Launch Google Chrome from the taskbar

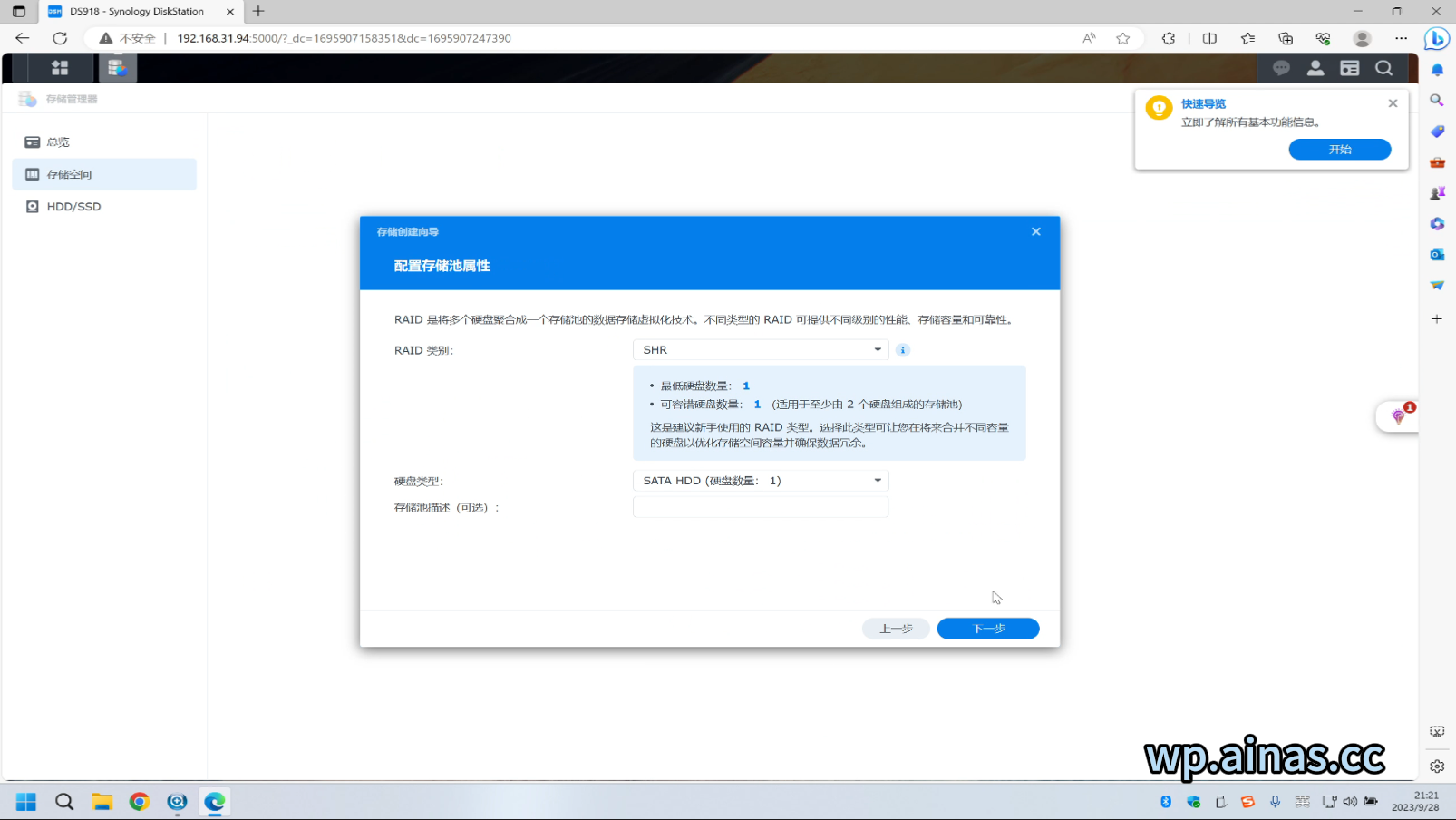[x=139, y=802]
